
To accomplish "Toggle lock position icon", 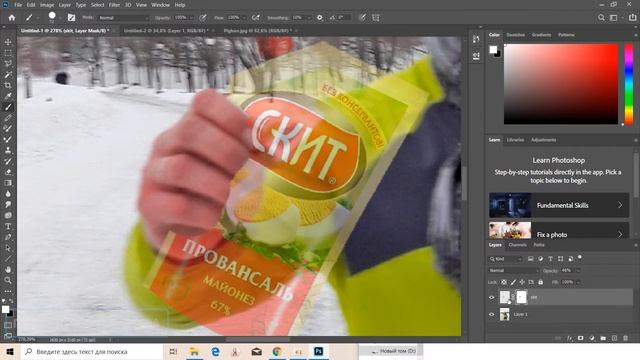I will point(522,282).
